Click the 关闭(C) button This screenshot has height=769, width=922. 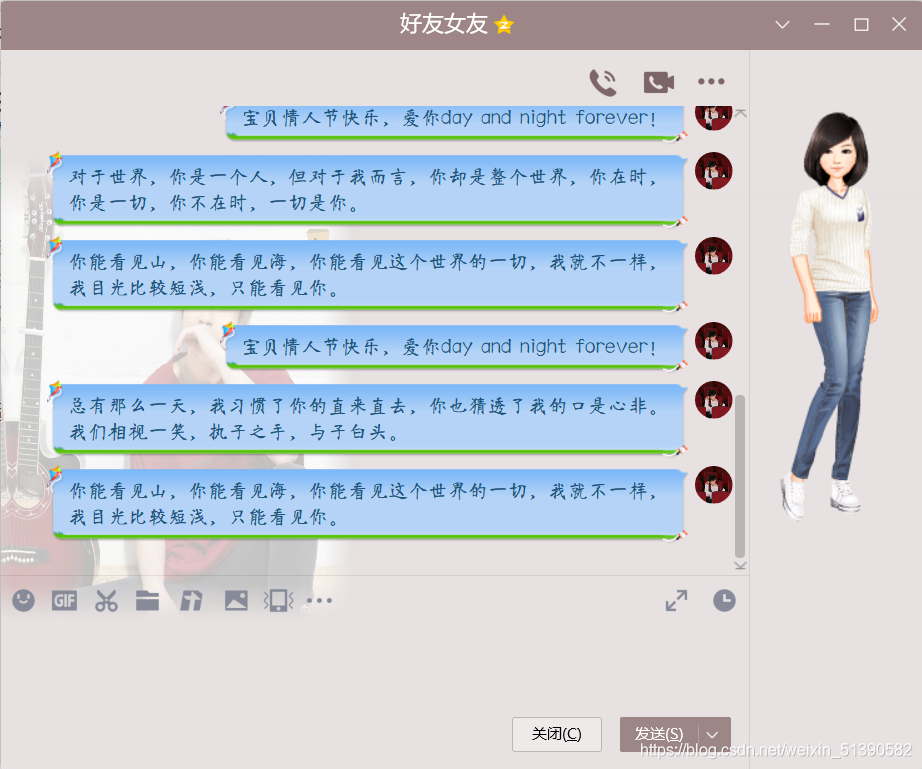point(556,734)
